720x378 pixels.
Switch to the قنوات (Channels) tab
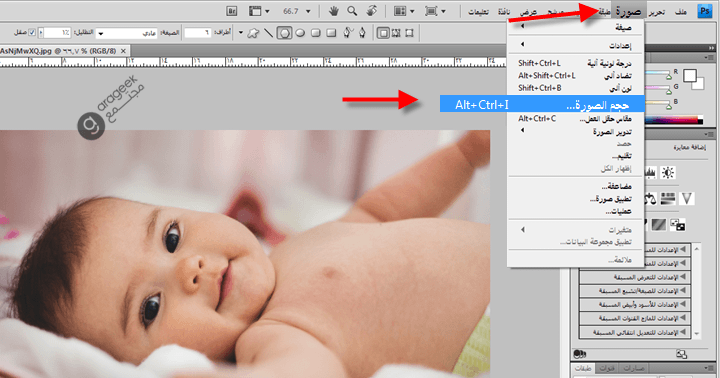point(607,368)
